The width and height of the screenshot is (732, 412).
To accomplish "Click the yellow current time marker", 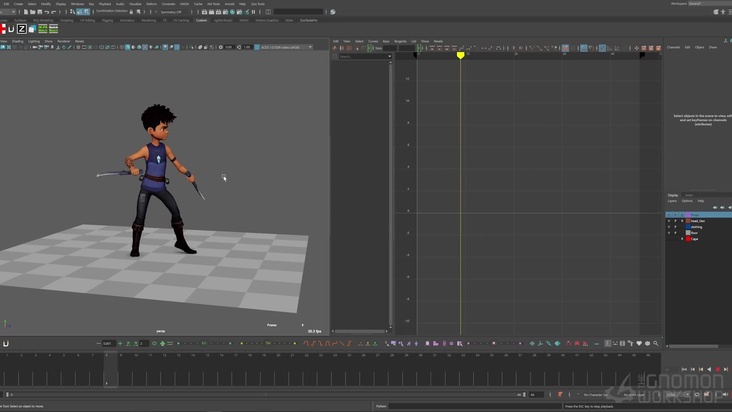I will [460, 55].
